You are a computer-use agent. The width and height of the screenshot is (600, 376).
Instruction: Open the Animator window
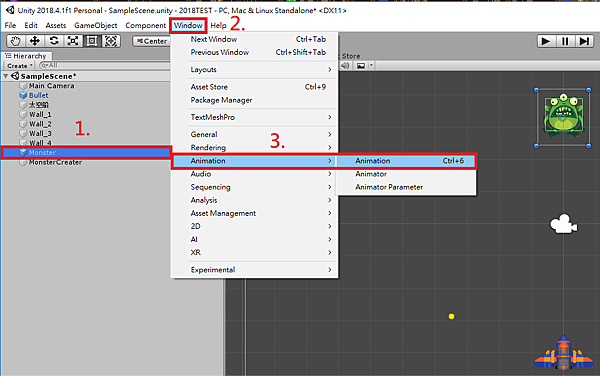(406, 174)
